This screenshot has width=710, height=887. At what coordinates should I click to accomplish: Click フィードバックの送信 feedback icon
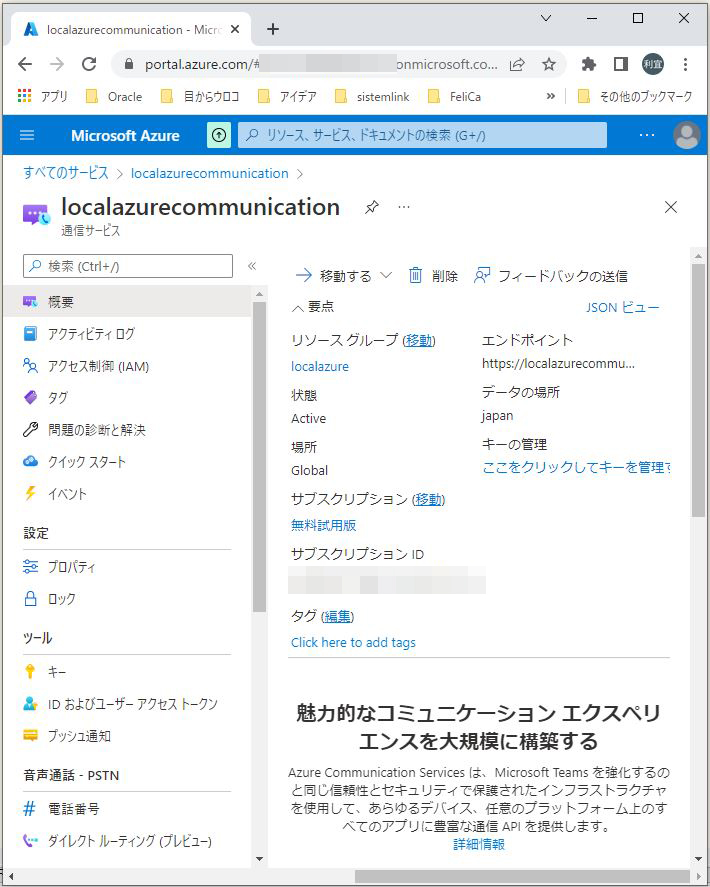tap(482, 275)
